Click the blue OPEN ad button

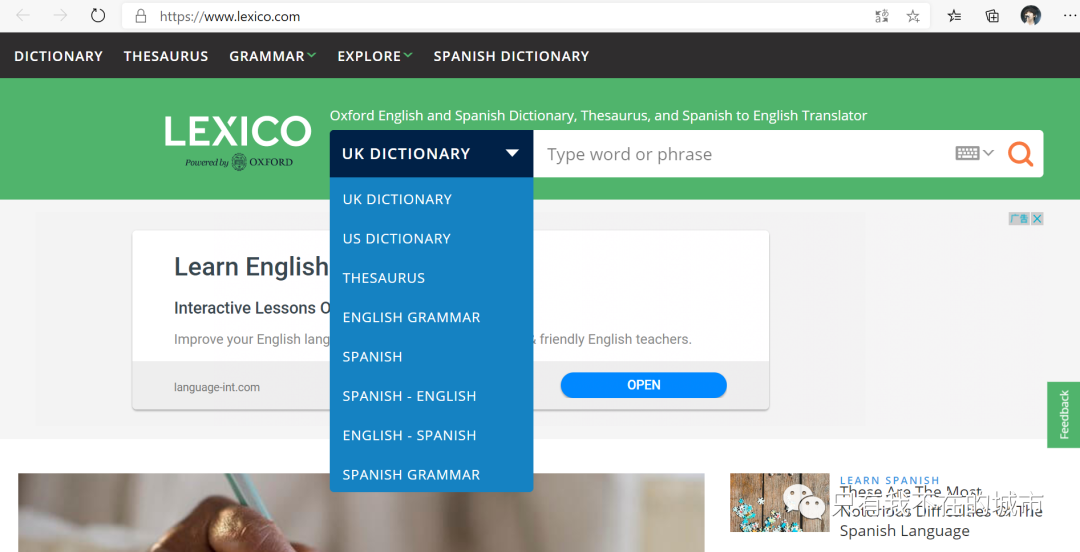[643, 385]
